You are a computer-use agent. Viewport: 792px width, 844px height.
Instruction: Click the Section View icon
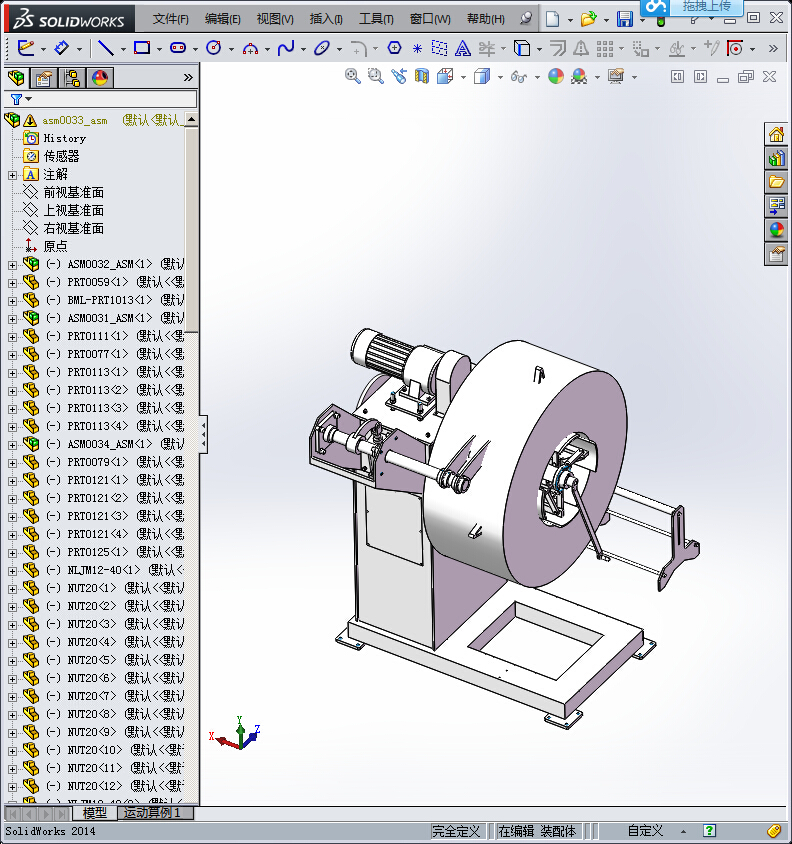point(422,76)
